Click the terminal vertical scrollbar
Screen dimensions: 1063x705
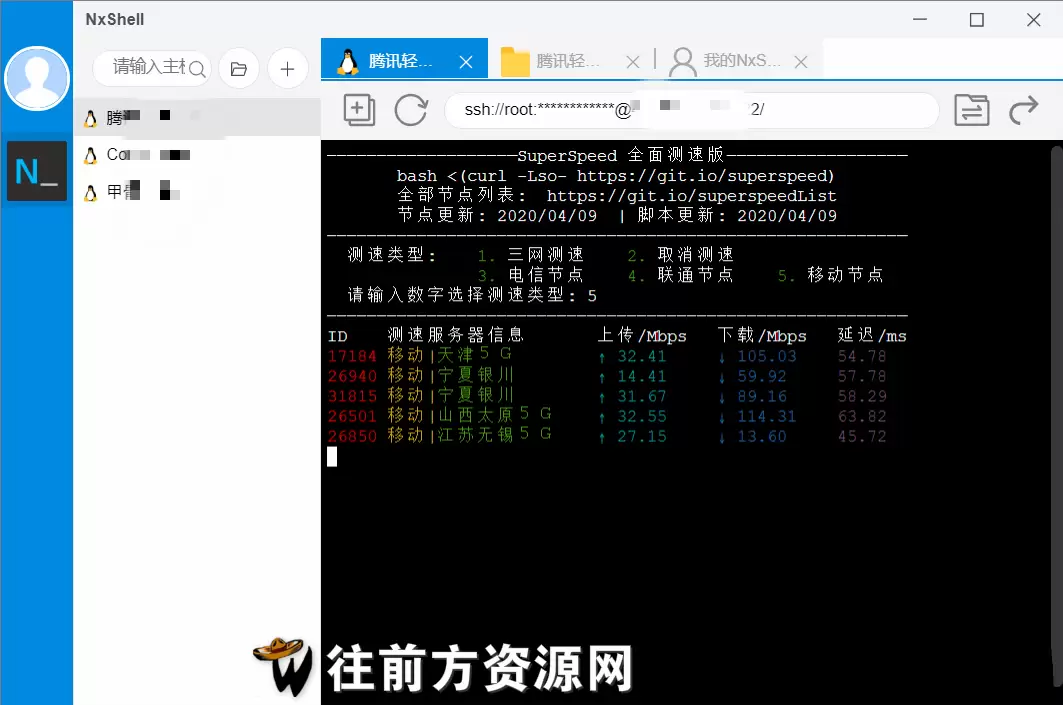[x=1056, y=414]
